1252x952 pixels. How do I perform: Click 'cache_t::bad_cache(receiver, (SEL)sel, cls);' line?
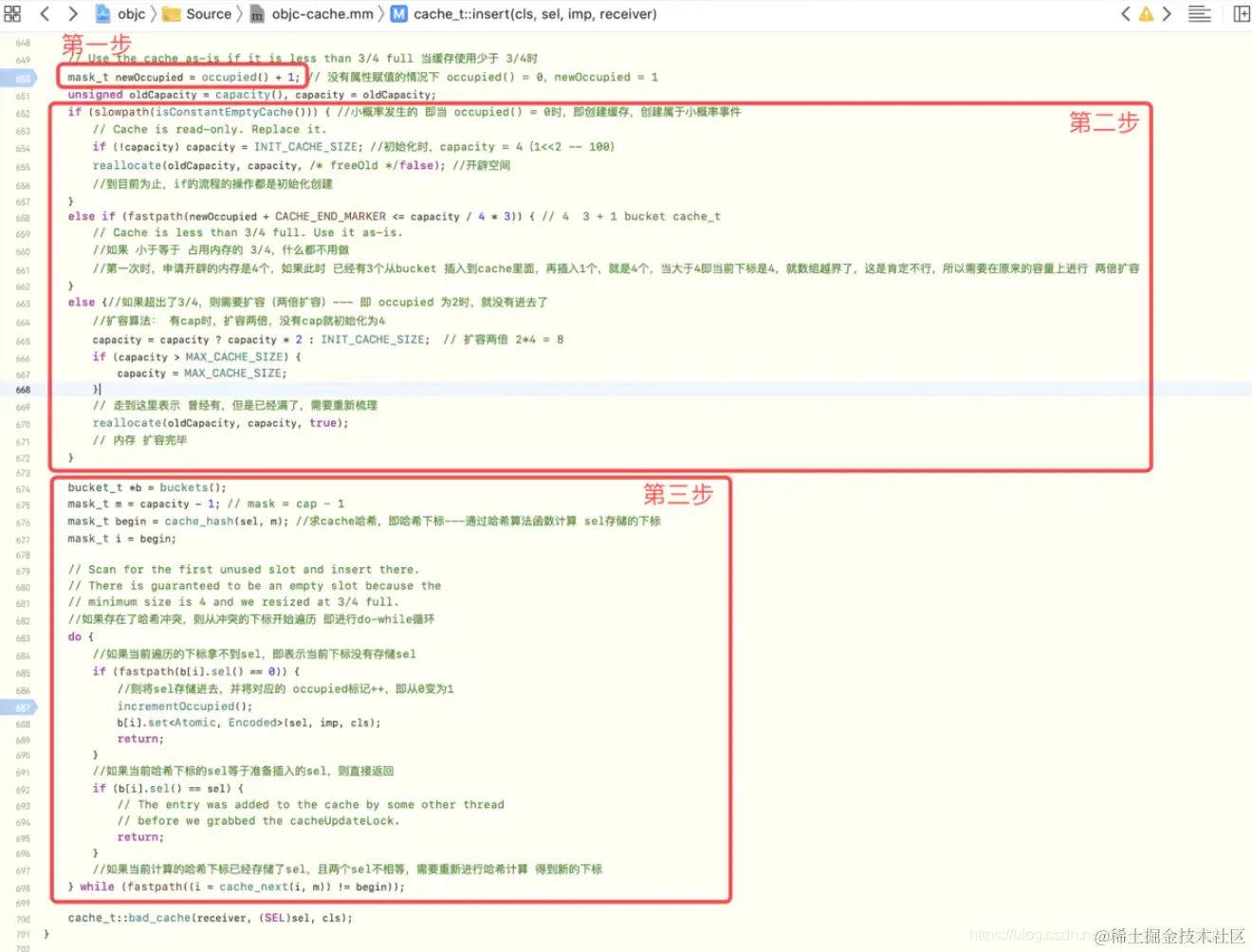tap(210, 918)
